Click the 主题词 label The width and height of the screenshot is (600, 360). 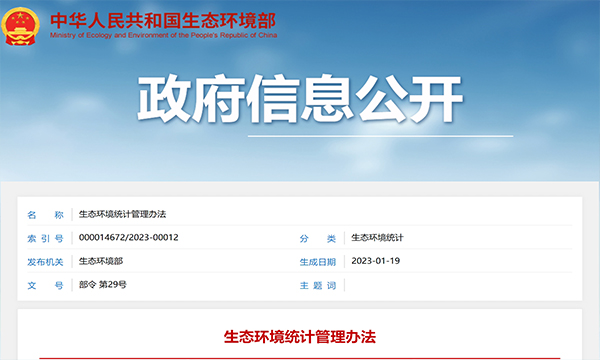pos(318,285)
